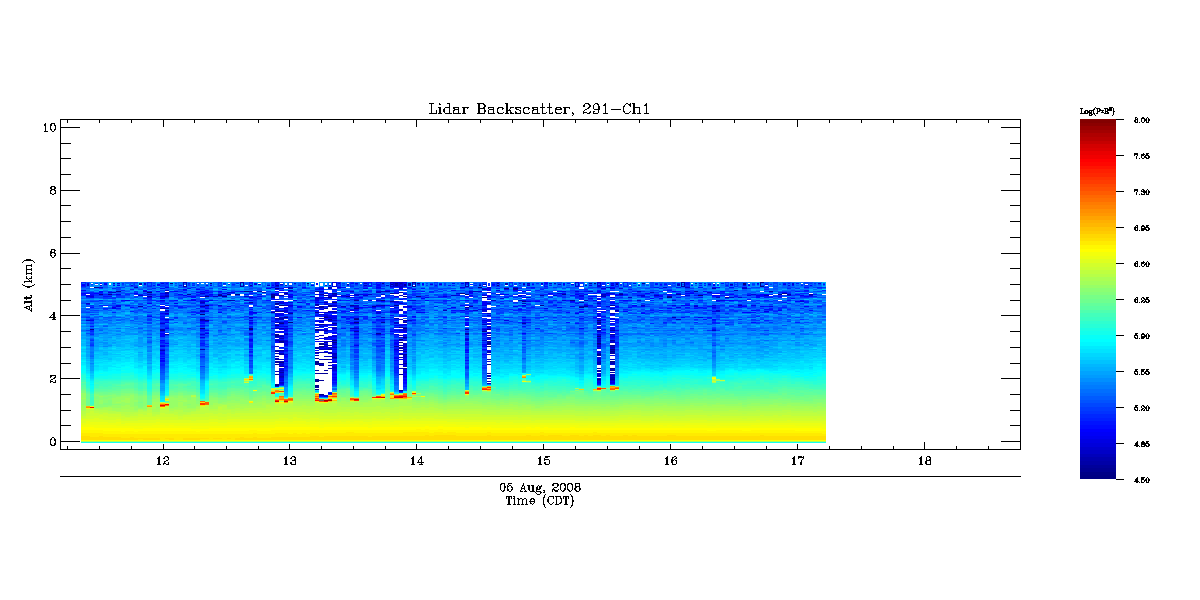Click the 'Time (CDT)' x-axis label
Viewport: 1200px width, 600px height.
point(539,500)
